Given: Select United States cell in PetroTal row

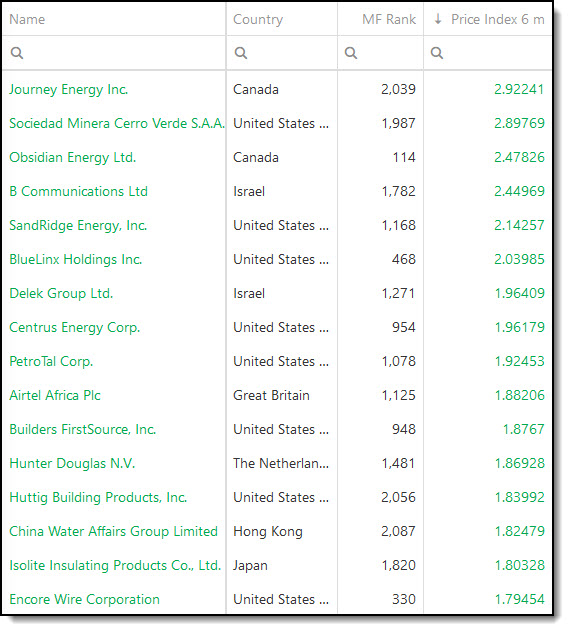Looking at the screenshot, I should coord(281,361).
